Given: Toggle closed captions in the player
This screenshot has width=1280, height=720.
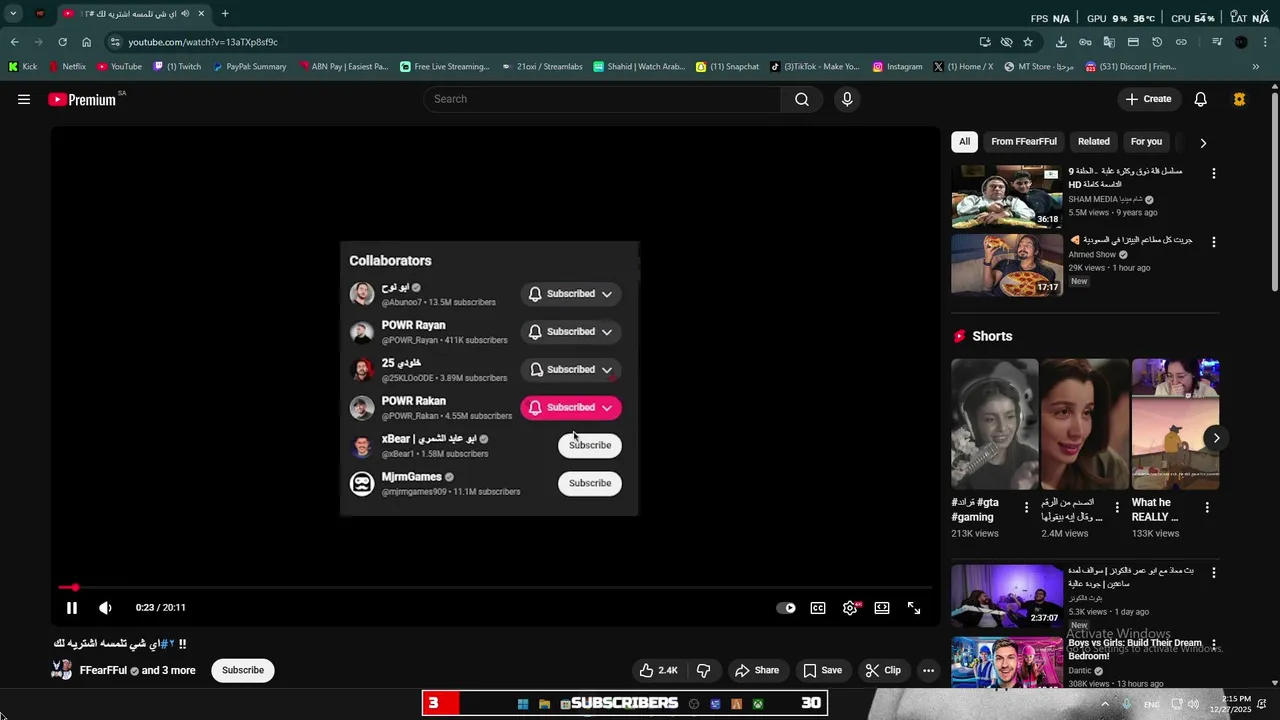Looking at the screenshot, I should click(818, 608).
